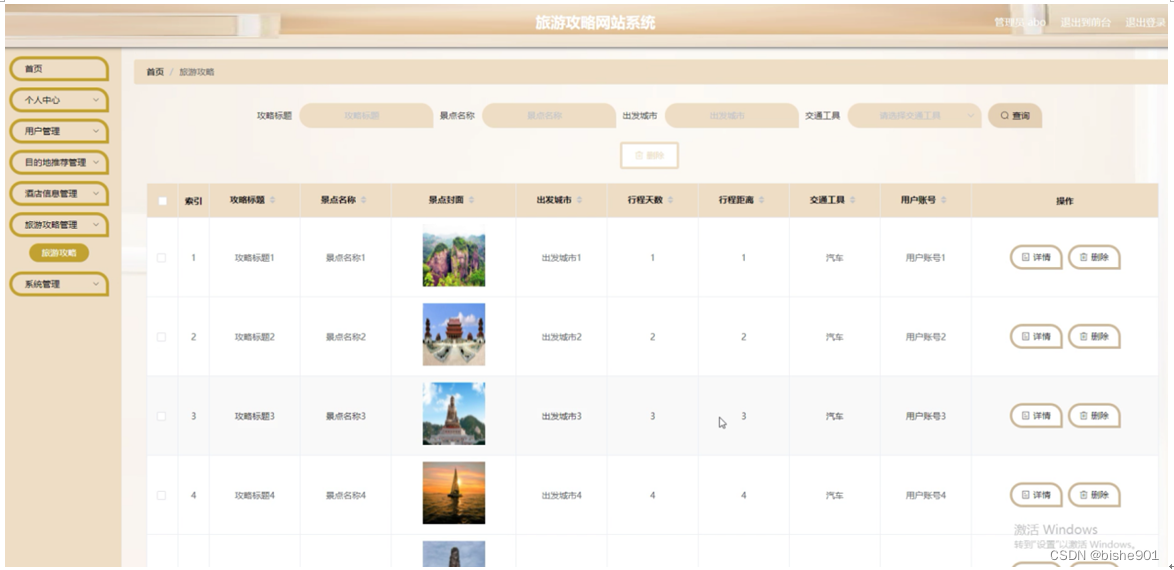Click the 管理员 abo account label

click(x=1020, y=22)
